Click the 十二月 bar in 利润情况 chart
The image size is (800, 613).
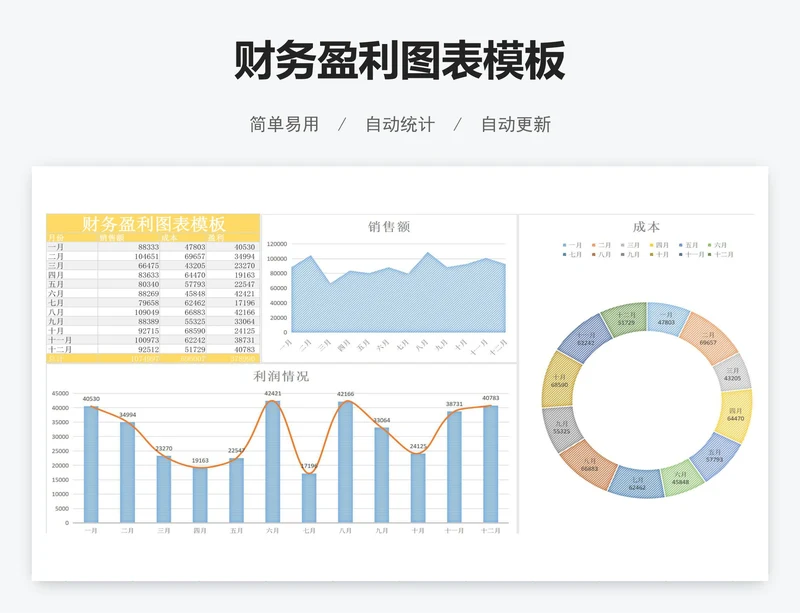point(491,464)
